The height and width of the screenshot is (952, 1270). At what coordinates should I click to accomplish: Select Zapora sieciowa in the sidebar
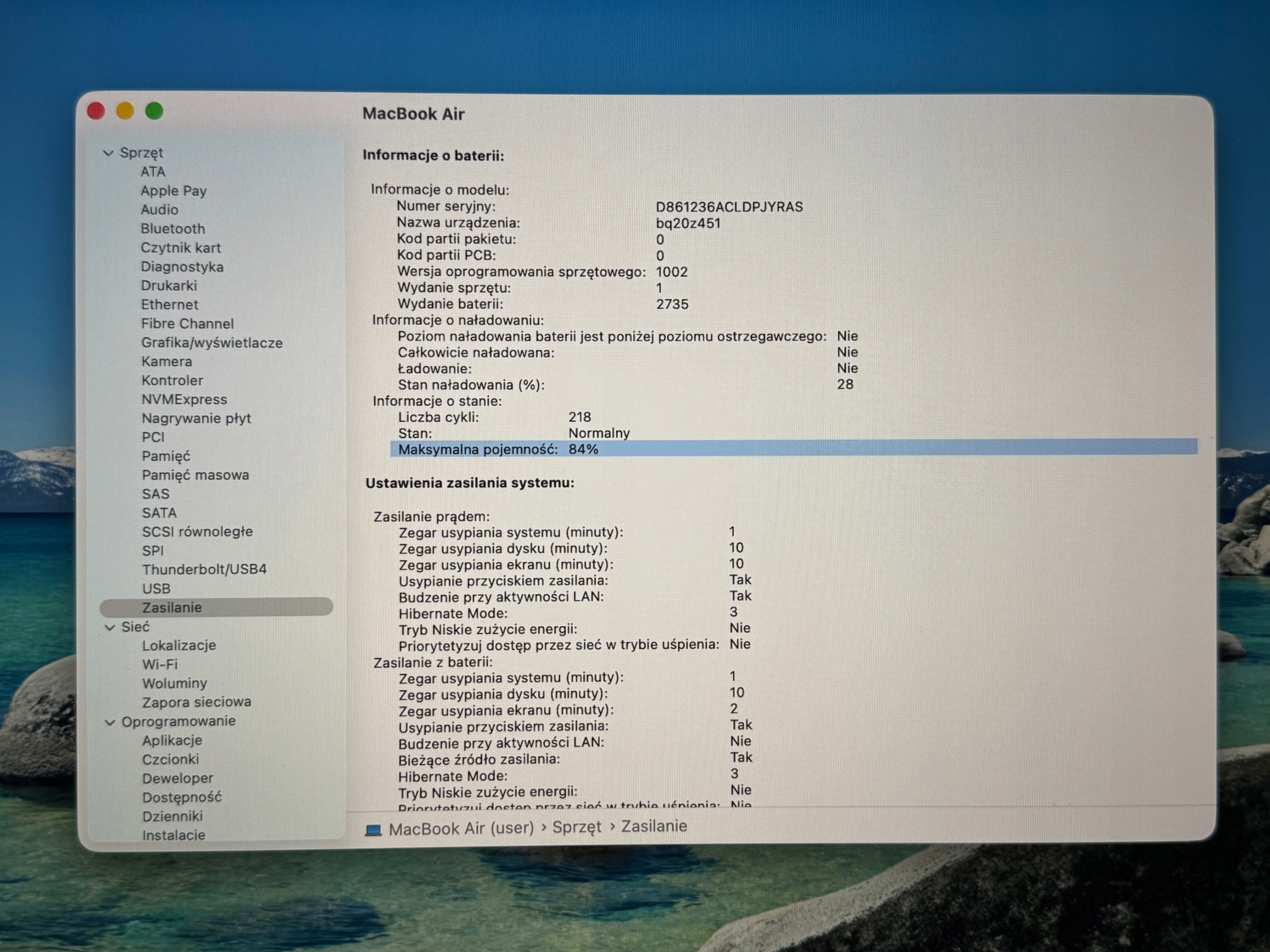[196, 702]
